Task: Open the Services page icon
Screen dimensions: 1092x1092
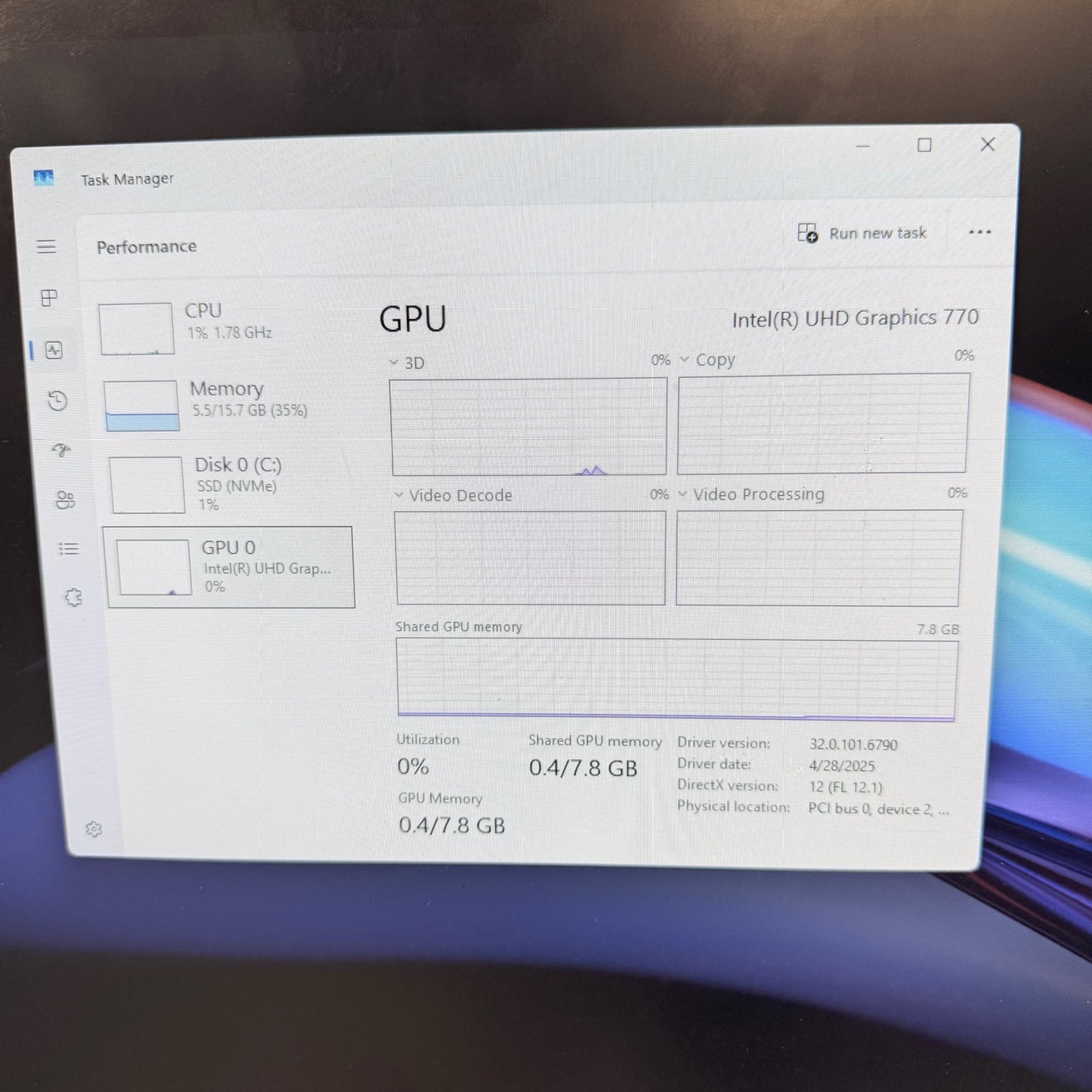Action: (73, 598)
